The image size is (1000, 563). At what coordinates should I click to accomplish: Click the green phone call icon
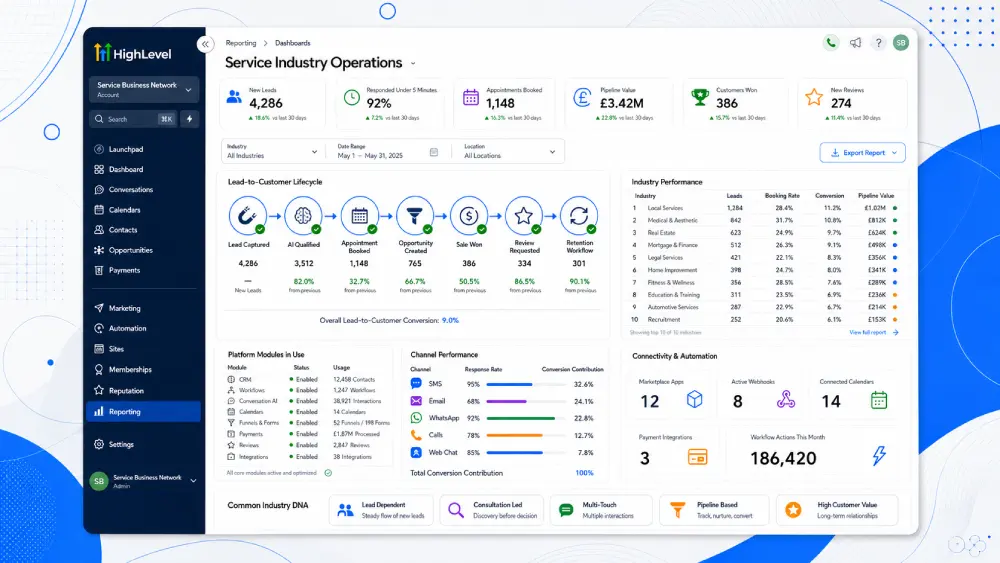[x=830, y=43]
